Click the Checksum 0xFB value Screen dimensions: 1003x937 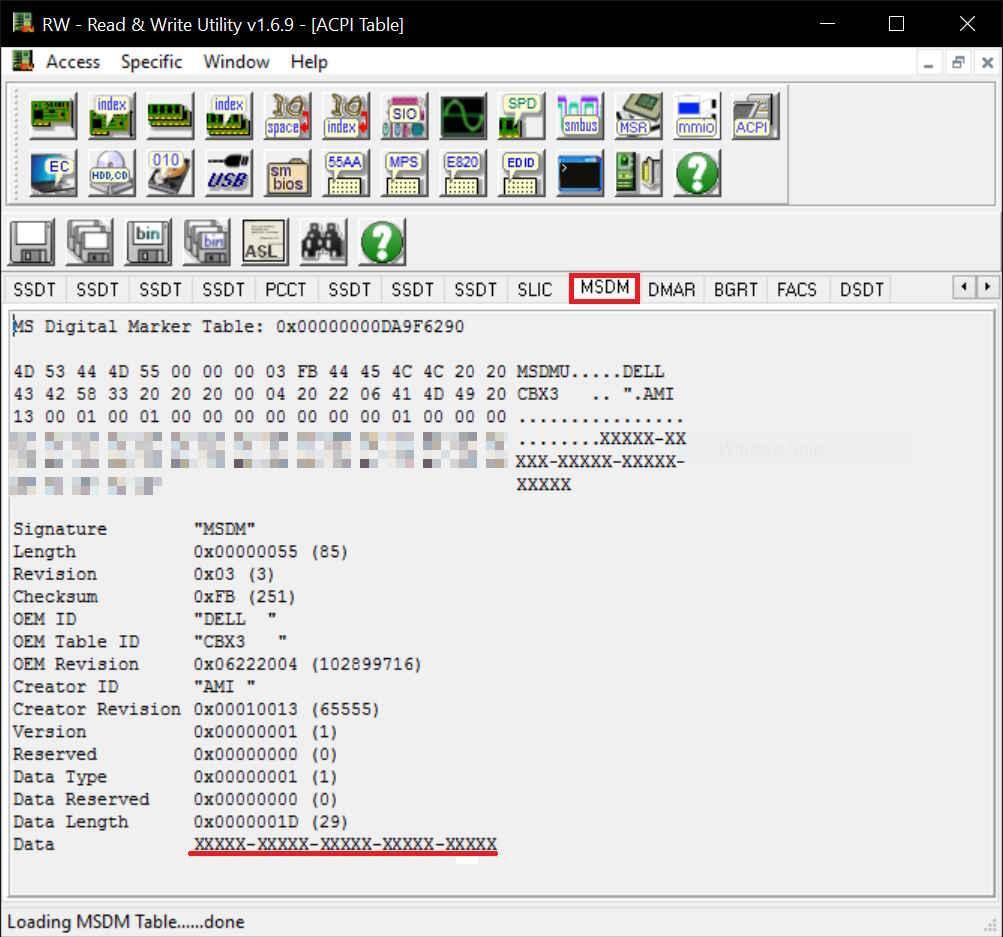click(x=244, y=597)
